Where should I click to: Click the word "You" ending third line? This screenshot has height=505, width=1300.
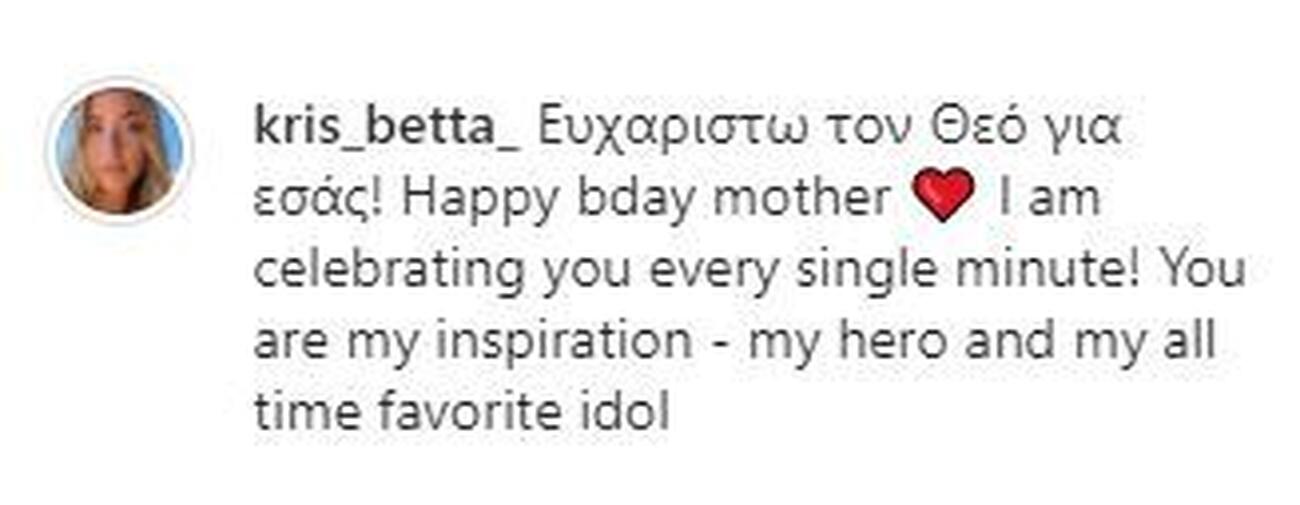click(x=1204, y=270)
